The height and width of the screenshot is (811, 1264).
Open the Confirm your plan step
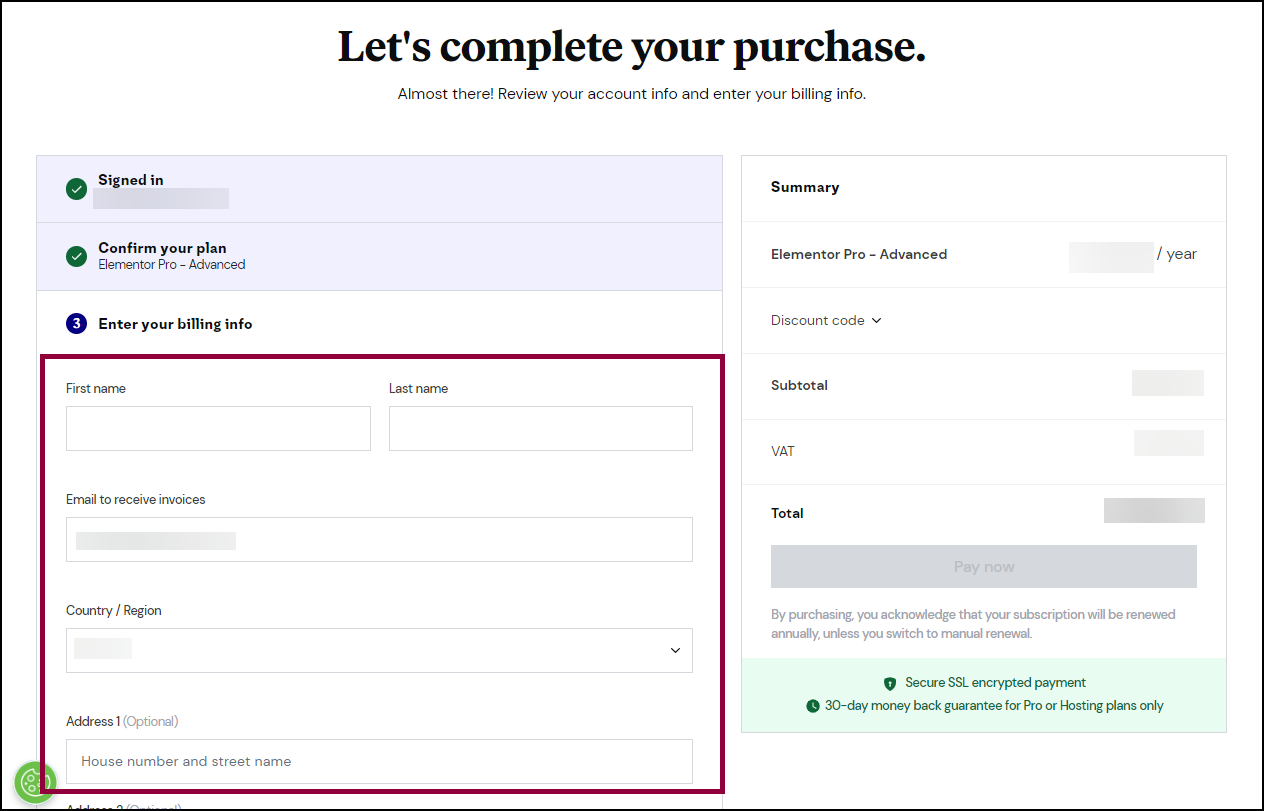tap(379, 257)
